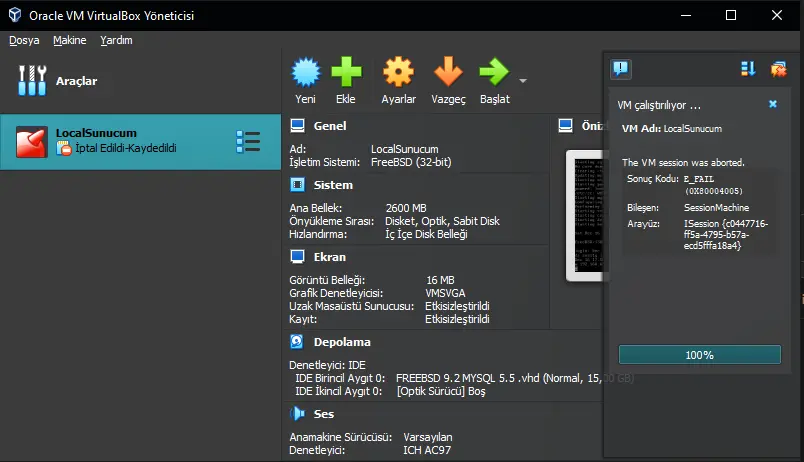This screenshot has width=804, height=462.
Task: Dismiss the VM çalıştırılıyor notification
Action: (773, 104)
